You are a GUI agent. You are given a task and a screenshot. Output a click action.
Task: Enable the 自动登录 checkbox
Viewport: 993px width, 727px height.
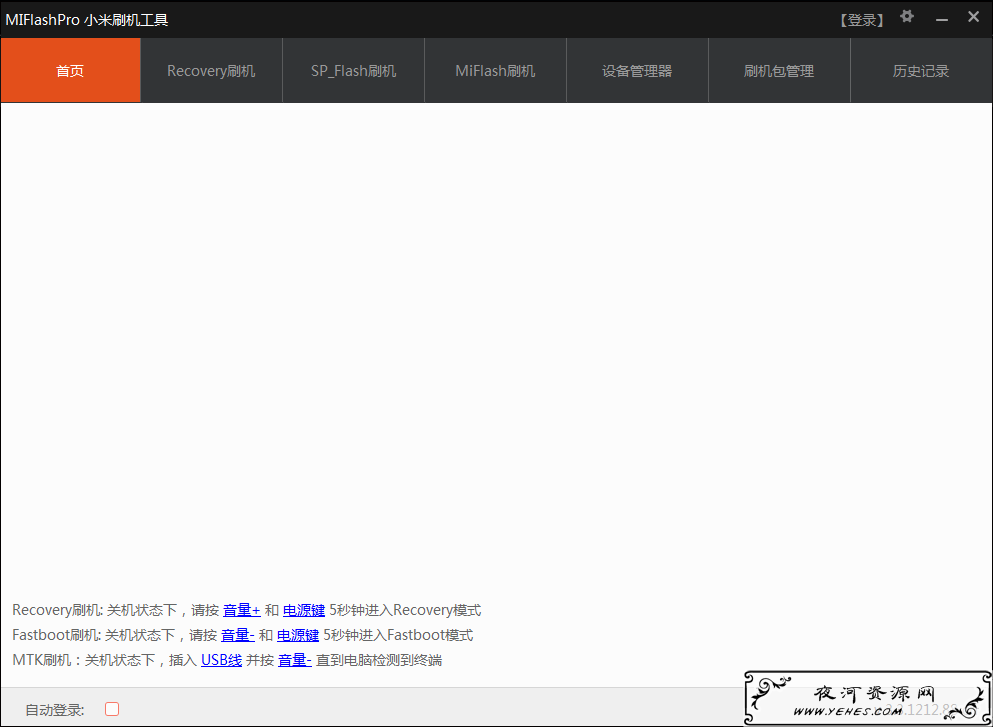click(112, 709)
